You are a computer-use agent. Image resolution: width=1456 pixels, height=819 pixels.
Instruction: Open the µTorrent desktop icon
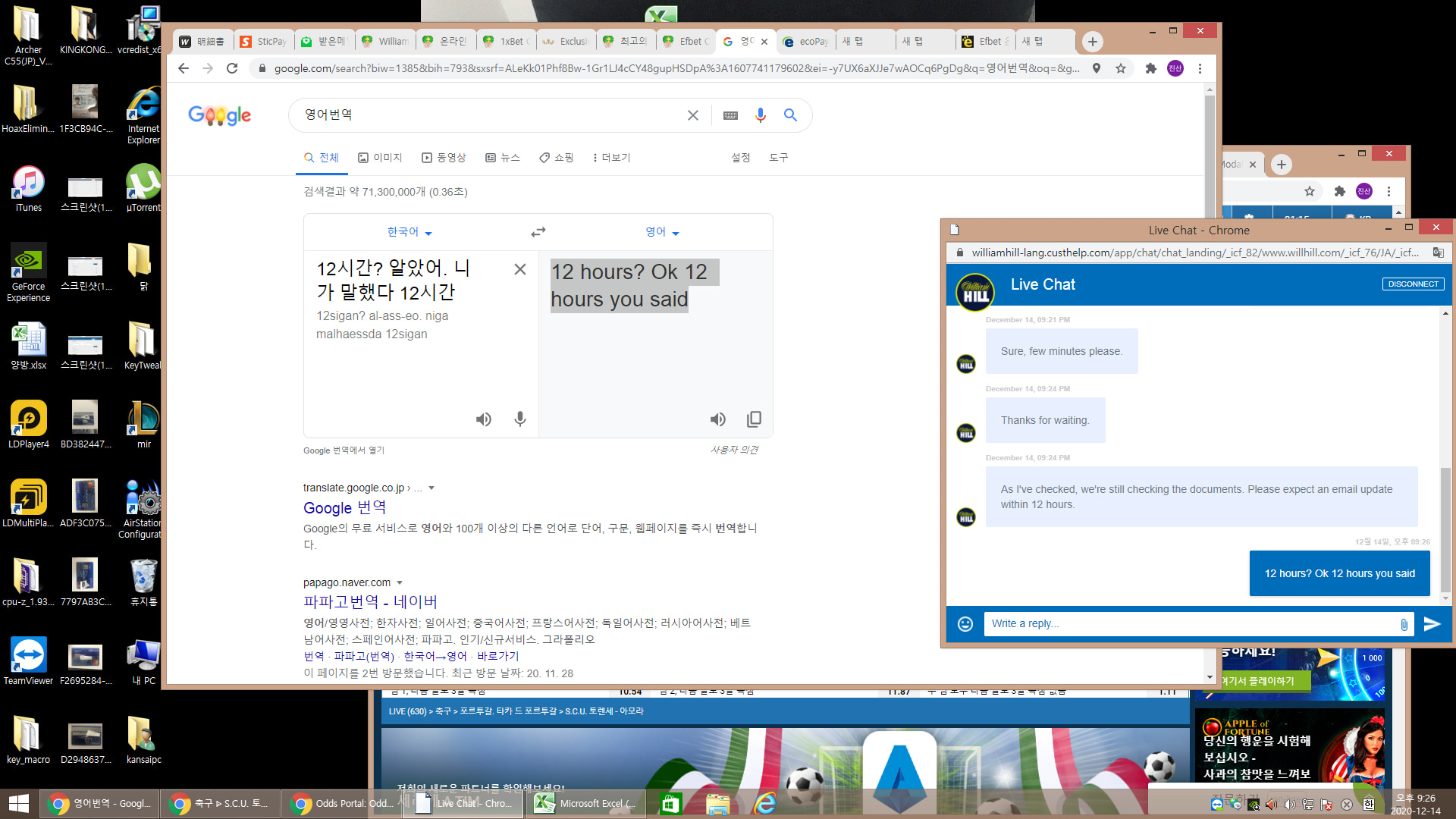[143, 190]
